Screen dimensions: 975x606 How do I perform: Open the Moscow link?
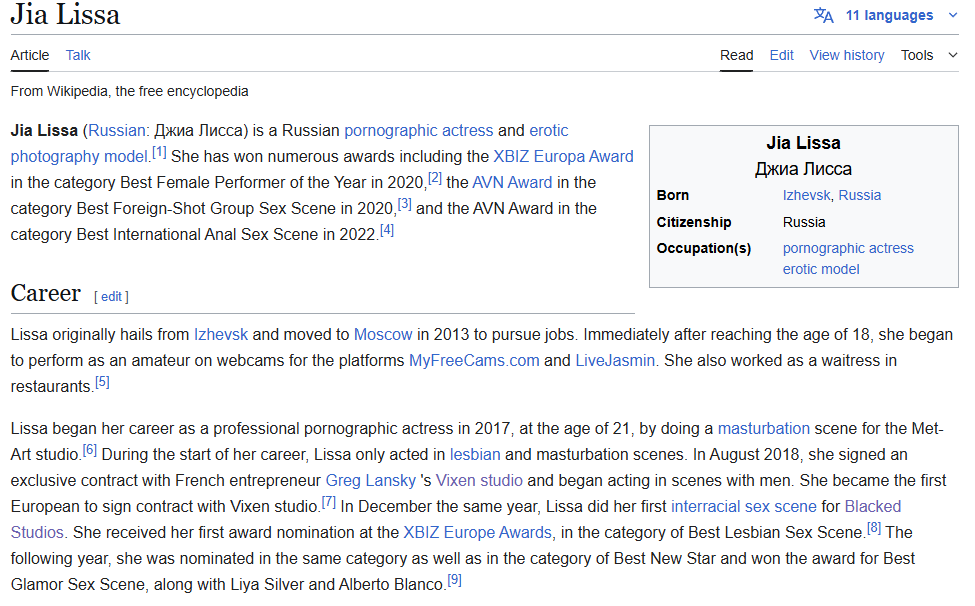[x=383, y=334]
